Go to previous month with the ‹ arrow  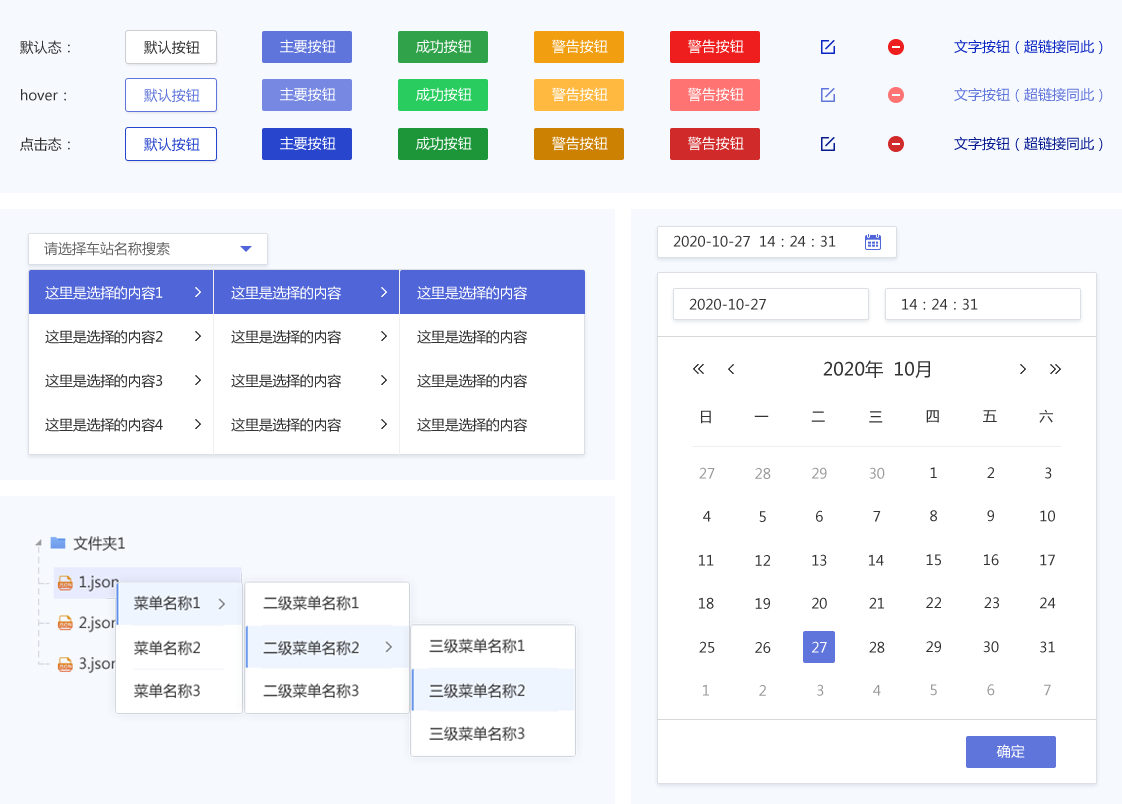point(731,369)
